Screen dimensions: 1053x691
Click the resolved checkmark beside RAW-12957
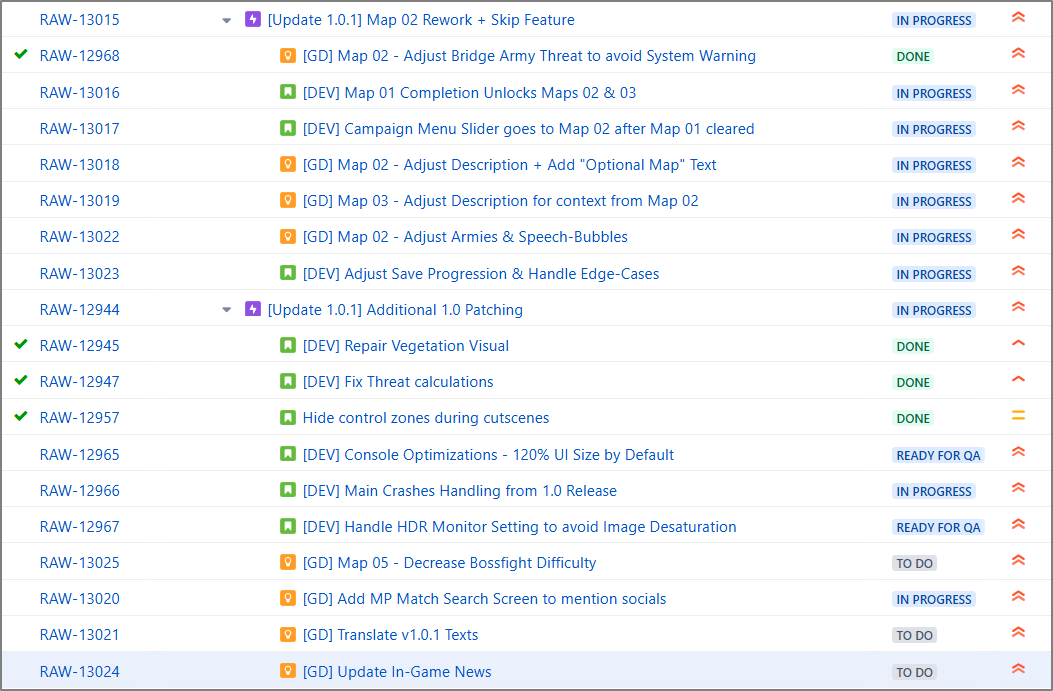click(x=21, y=416)
